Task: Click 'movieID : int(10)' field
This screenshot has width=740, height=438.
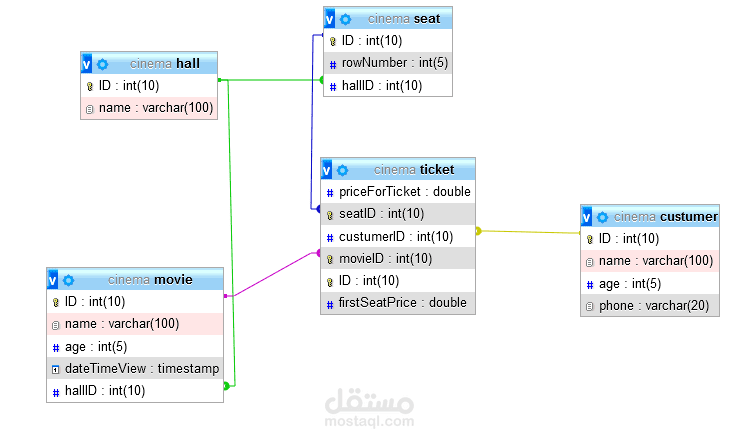Action: (398, 259)
